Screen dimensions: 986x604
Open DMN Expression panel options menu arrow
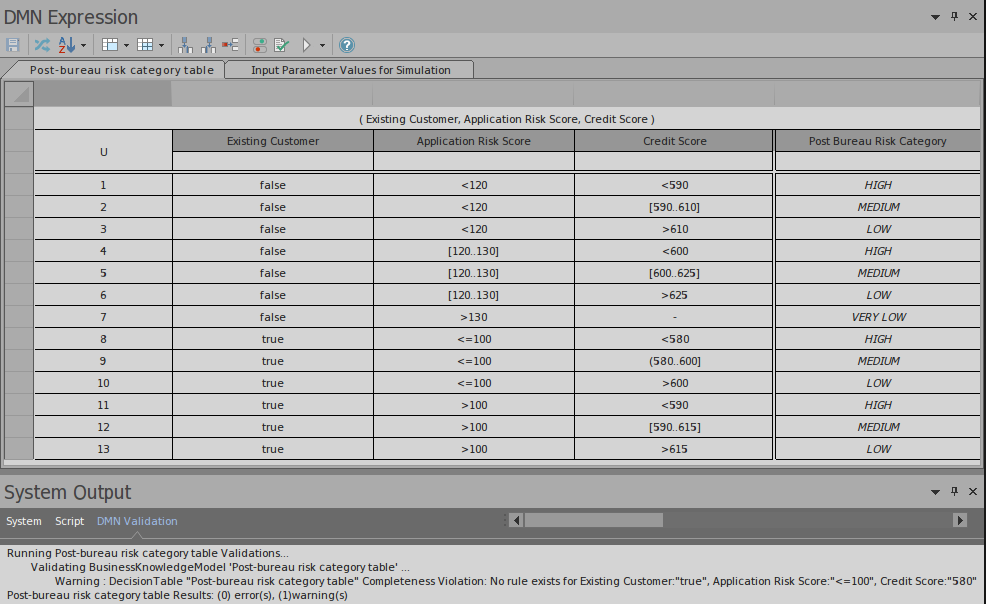tap(935, 17)
